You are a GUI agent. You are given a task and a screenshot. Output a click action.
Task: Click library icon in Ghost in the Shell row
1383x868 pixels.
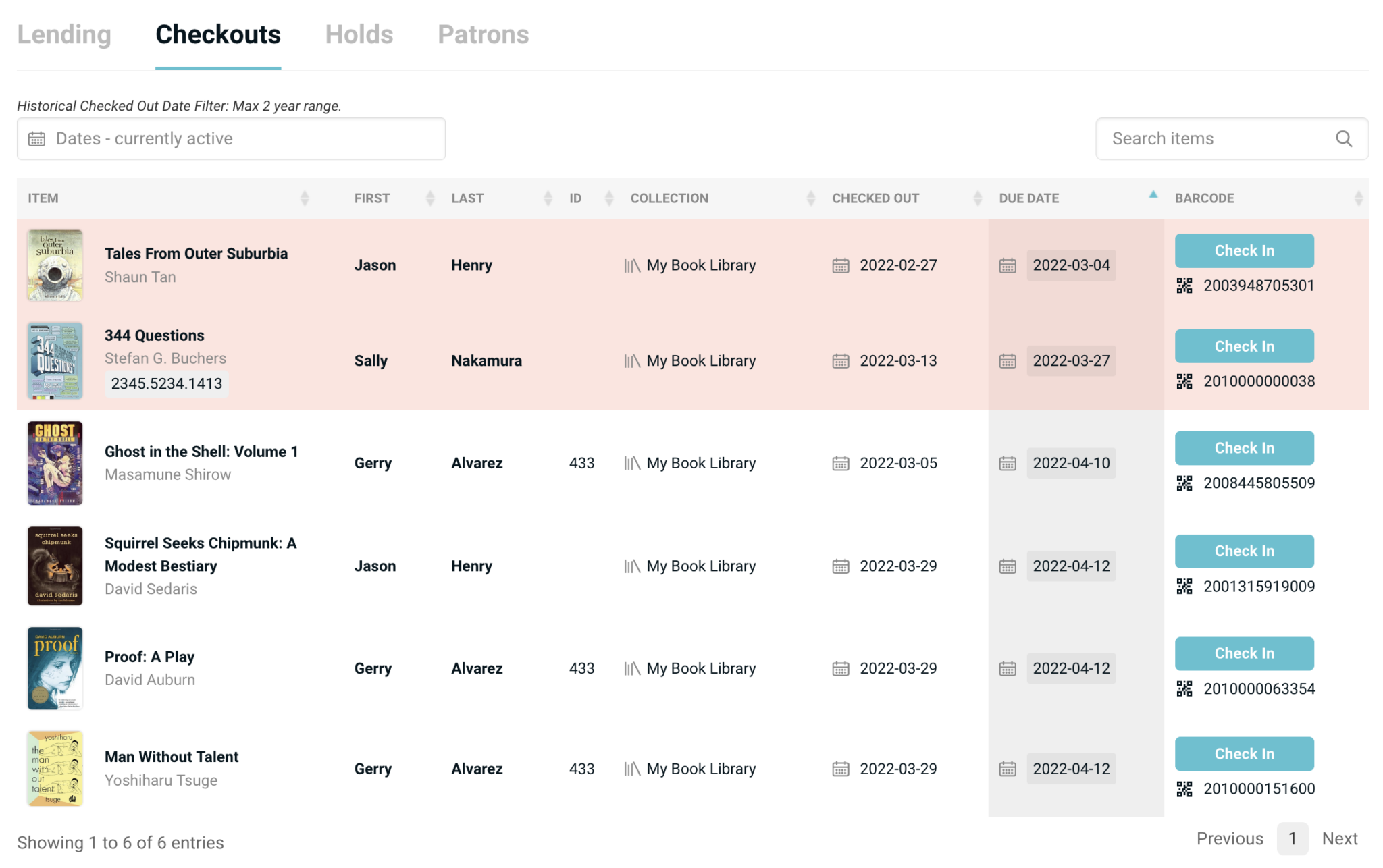pyautogui.click(x=631, y=464)
